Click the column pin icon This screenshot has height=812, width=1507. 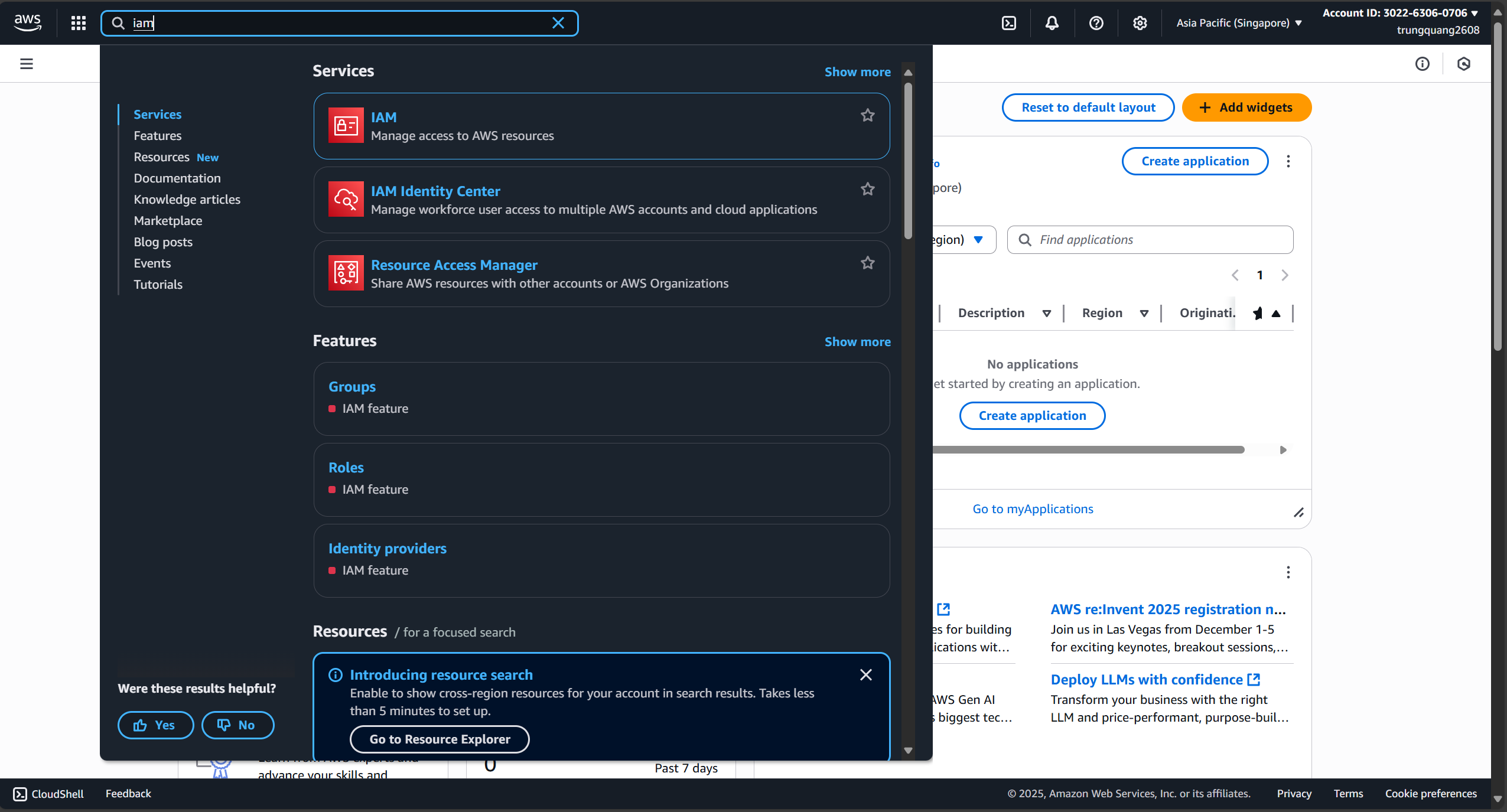pyautogui.click(x=1257, y=314)
